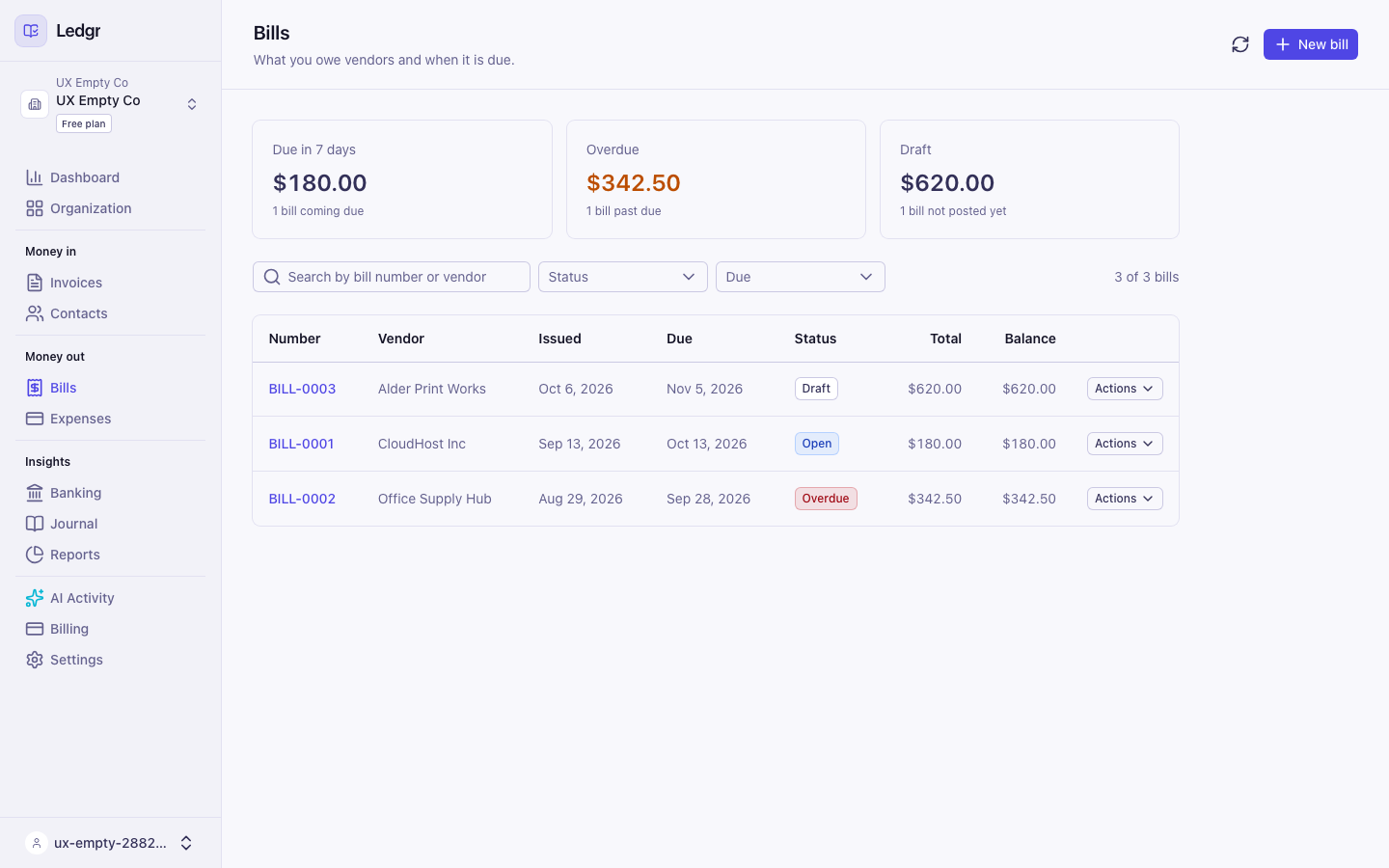Screen dimensions: 1389x868
Task: Open the BILL-0003 link
Action: click(302, 389)
